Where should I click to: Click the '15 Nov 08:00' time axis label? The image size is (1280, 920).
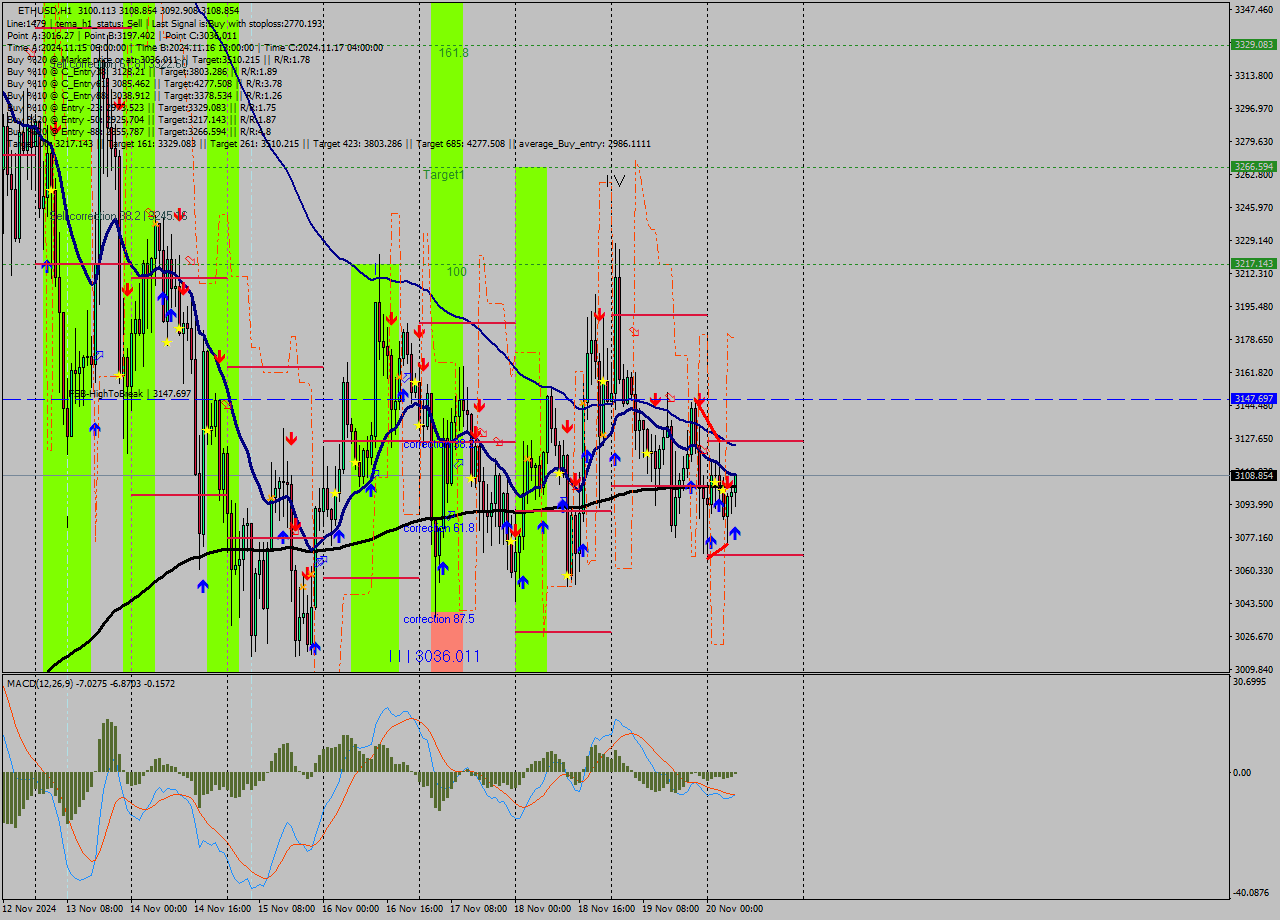287,909
